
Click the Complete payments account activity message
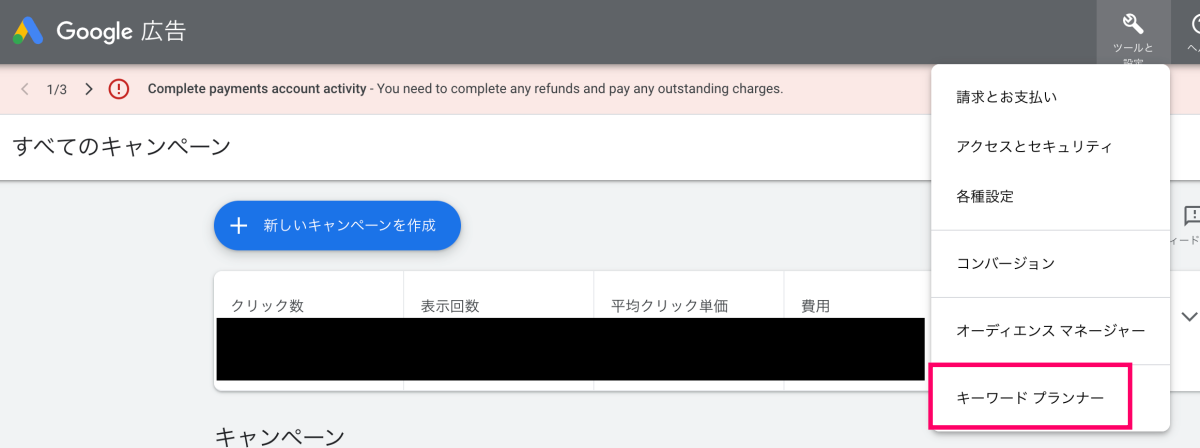(x=465, y=89)
